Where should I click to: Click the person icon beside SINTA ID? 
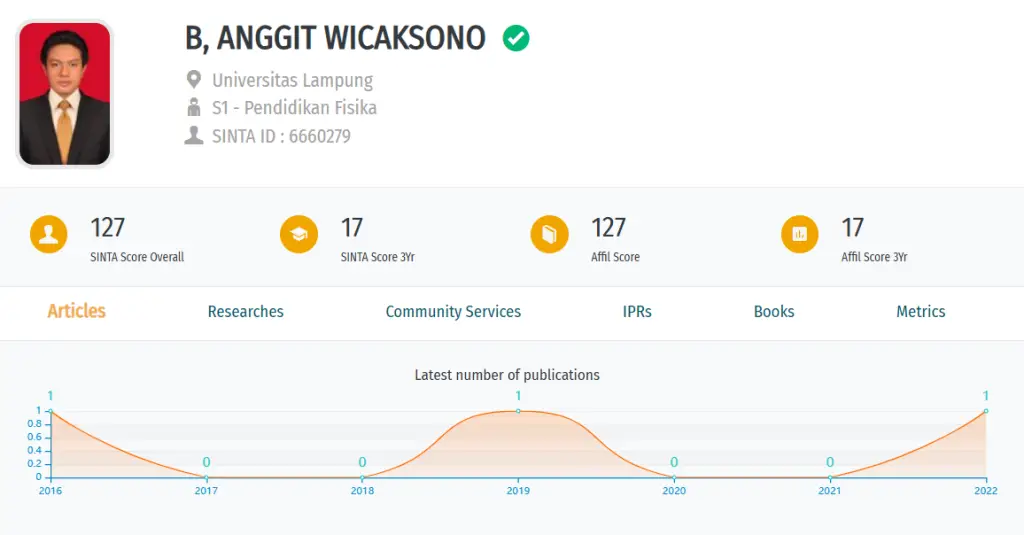tap(193, 135)
